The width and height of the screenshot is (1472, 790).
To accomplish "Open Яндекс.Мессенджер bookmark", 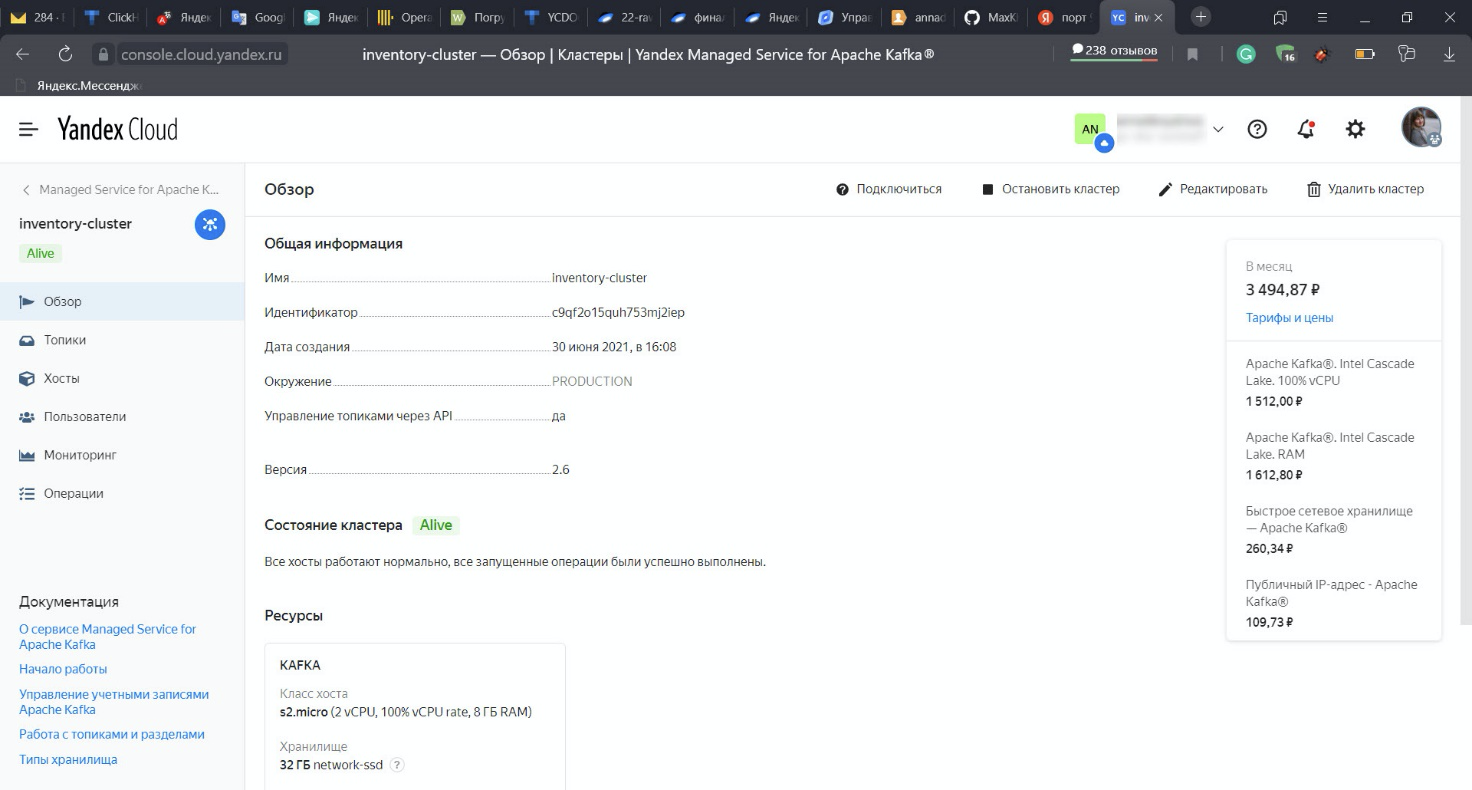I will click(81, 85).
